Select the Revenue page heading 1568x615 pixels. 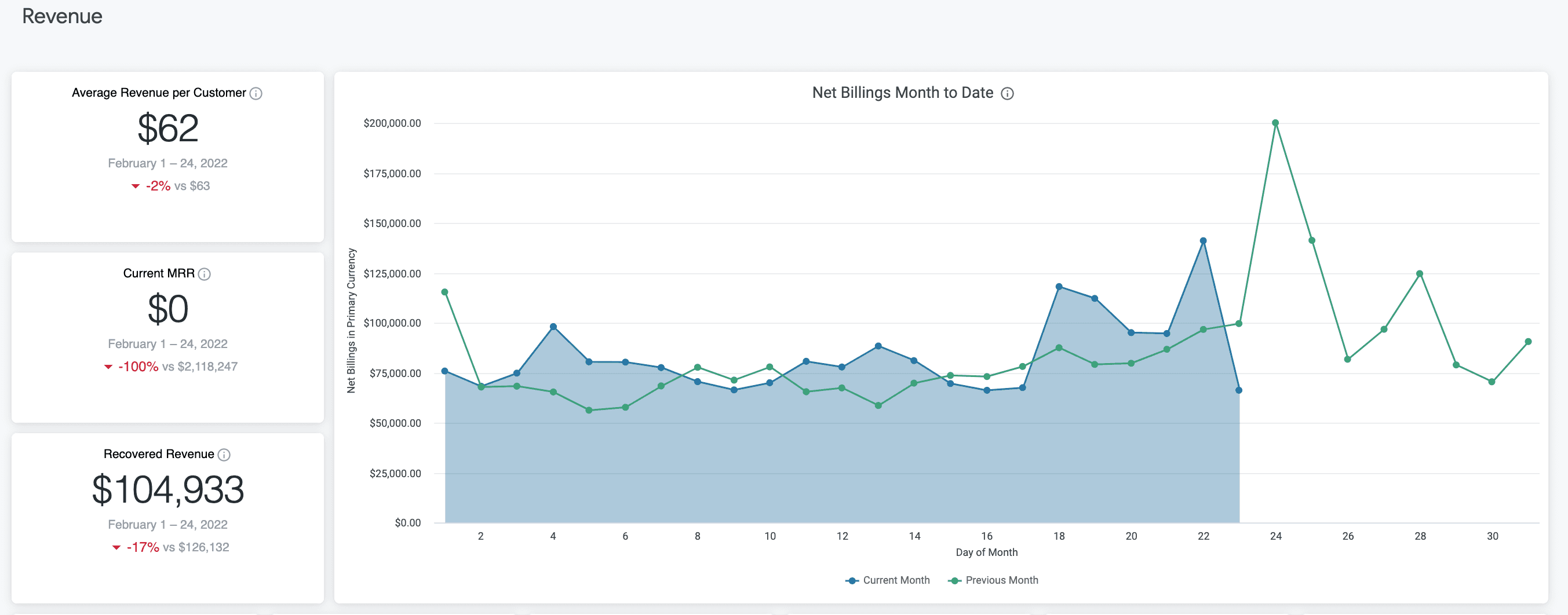point(61,16)
